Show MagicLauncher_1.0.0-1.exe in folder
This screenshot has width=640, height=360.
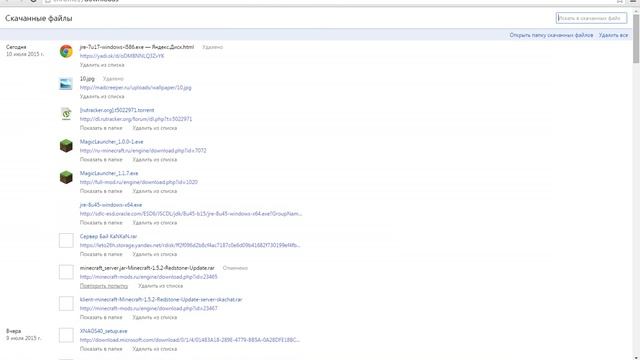(x=101, y=160)
